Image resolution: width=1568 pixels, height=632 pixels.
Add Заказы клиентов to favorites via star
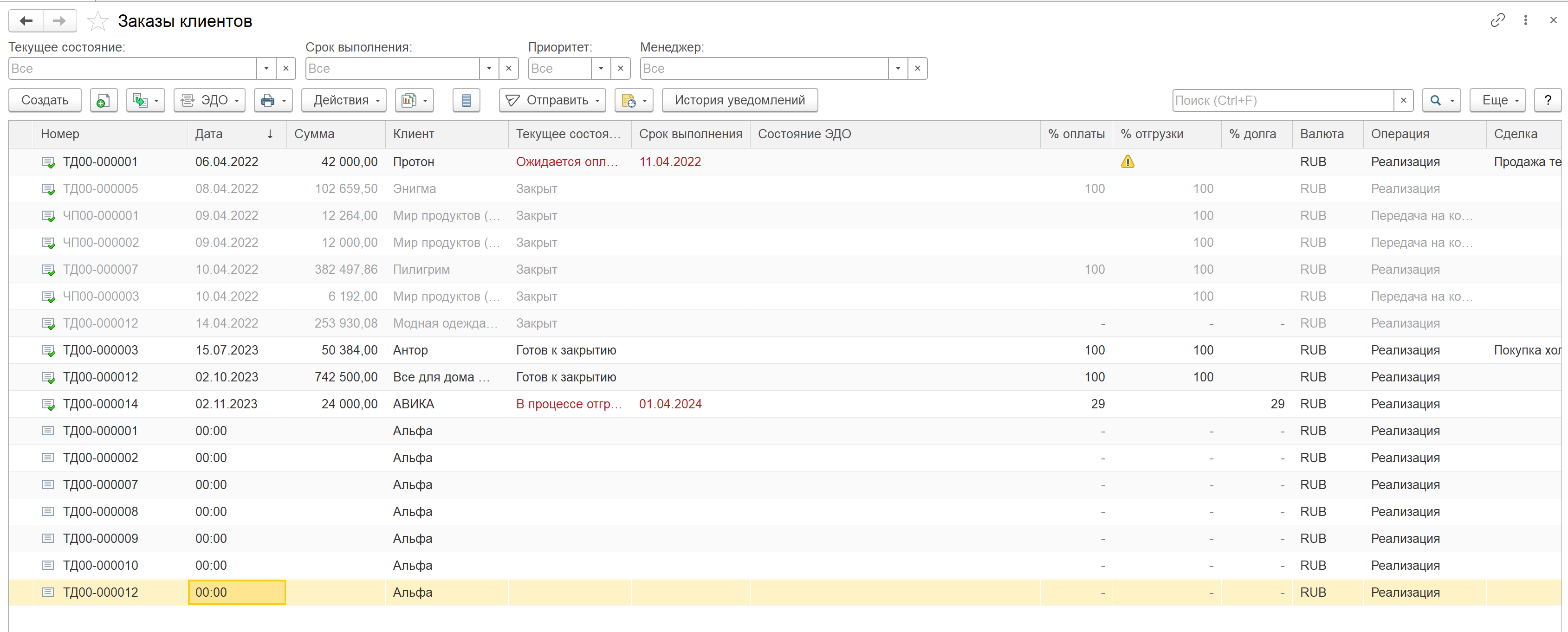(97, 21)
